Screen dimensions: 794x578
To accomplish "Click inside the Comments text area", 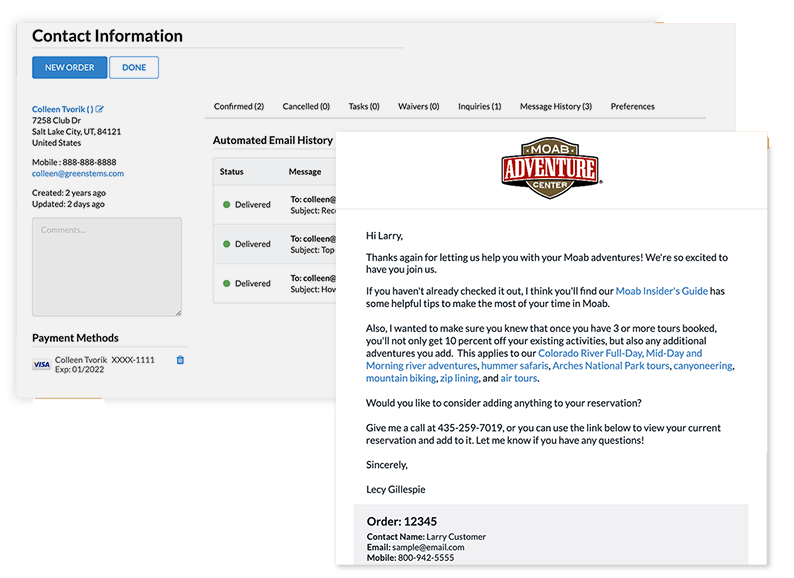I will click(107, 267).
